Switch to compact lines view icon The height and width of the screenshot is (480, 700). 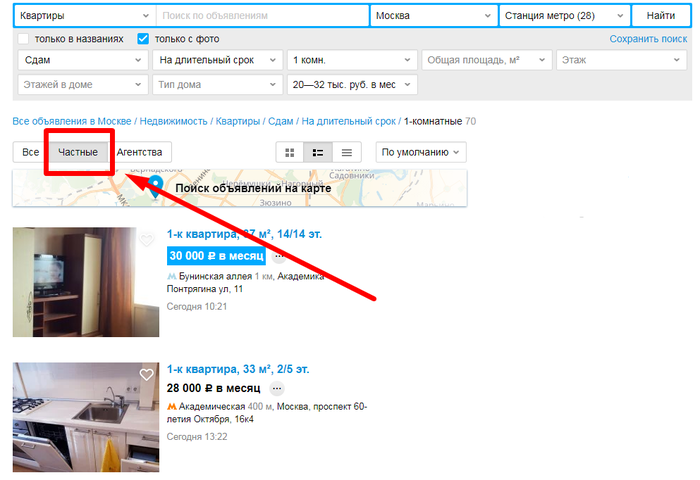point(346,153)
